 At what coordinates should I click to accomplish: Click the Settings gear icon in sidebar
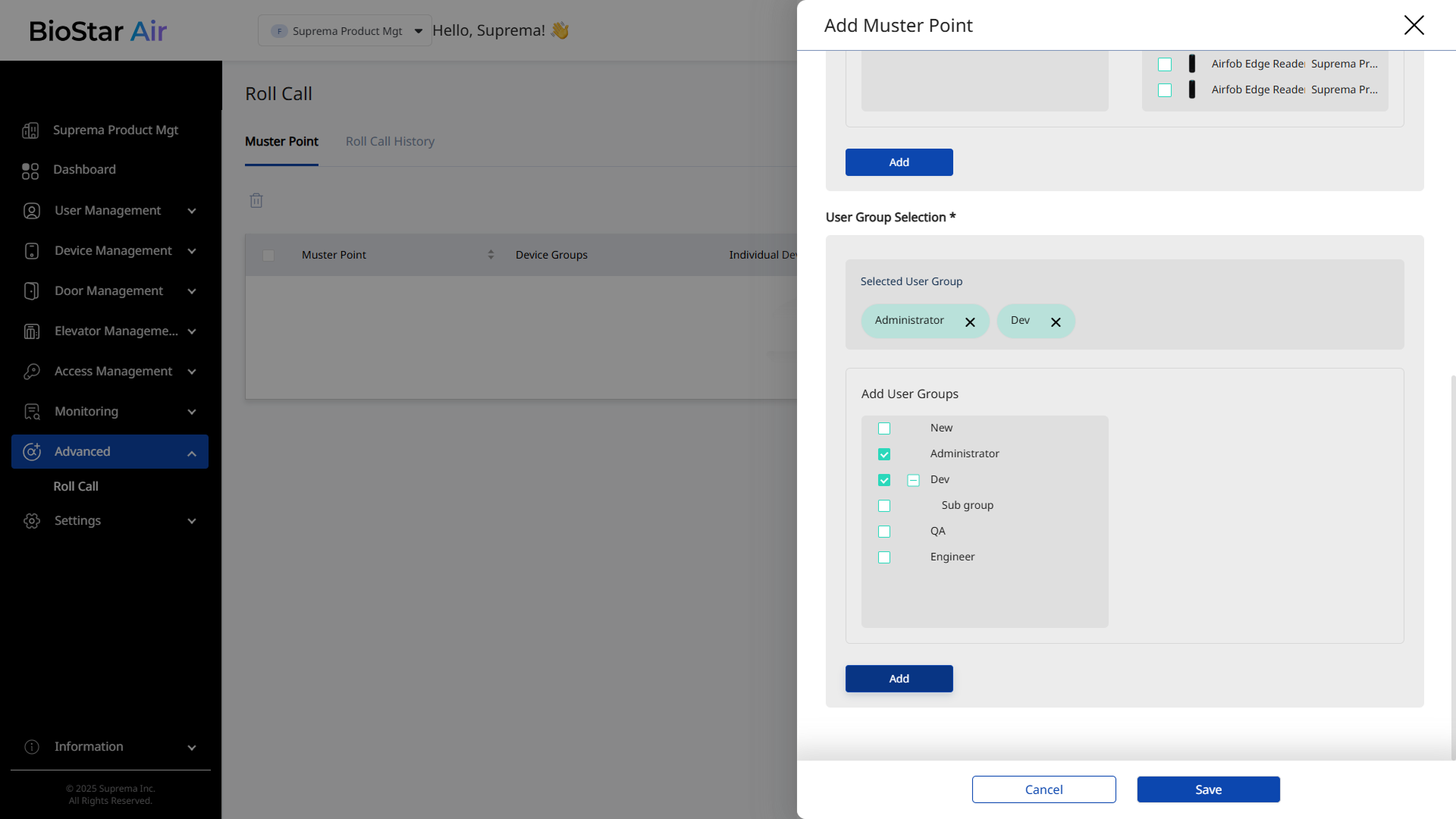pyautogui.click(x=31, y=521)
